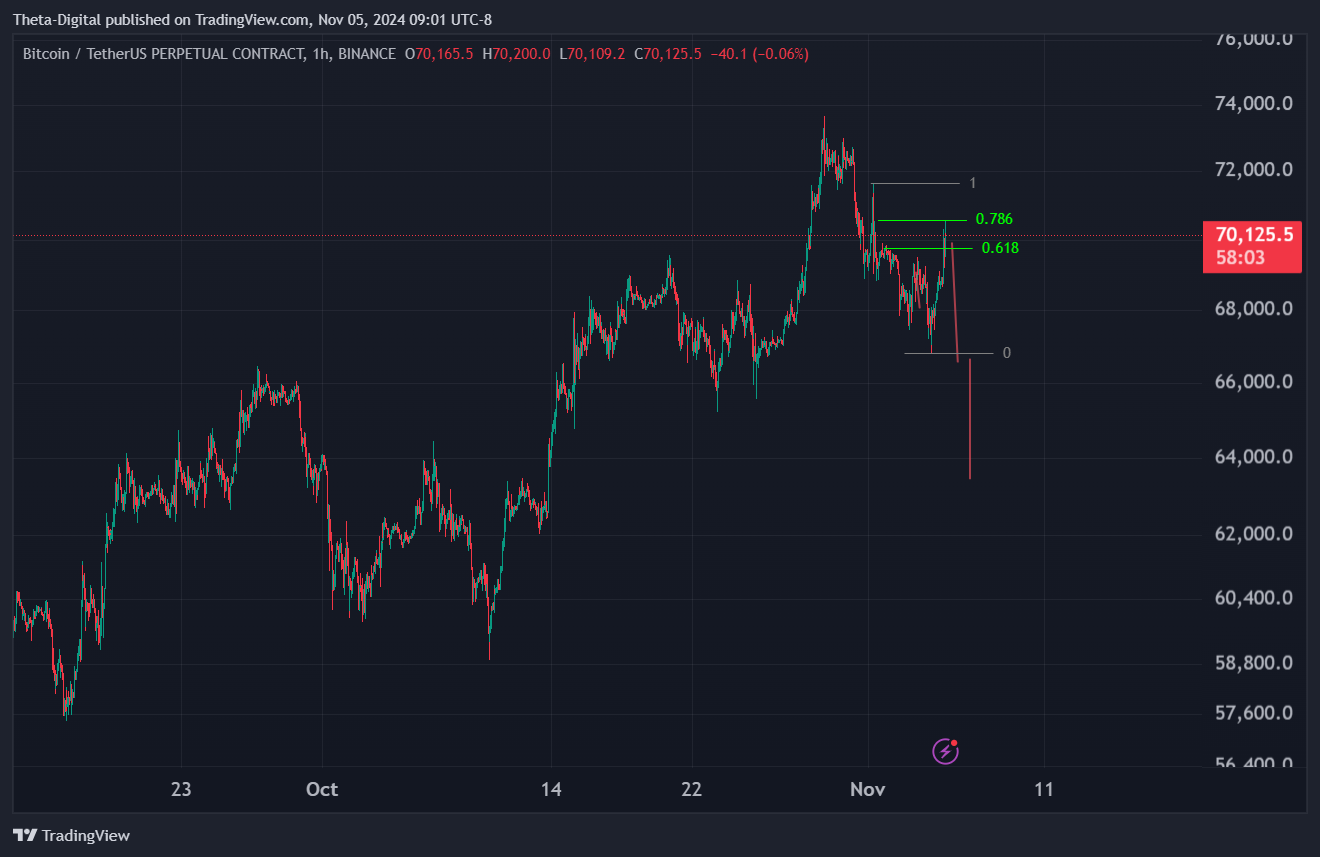Select the red projected downtrend line
The height and width of the screenshot is (857, 1320).
click(954, 300)
